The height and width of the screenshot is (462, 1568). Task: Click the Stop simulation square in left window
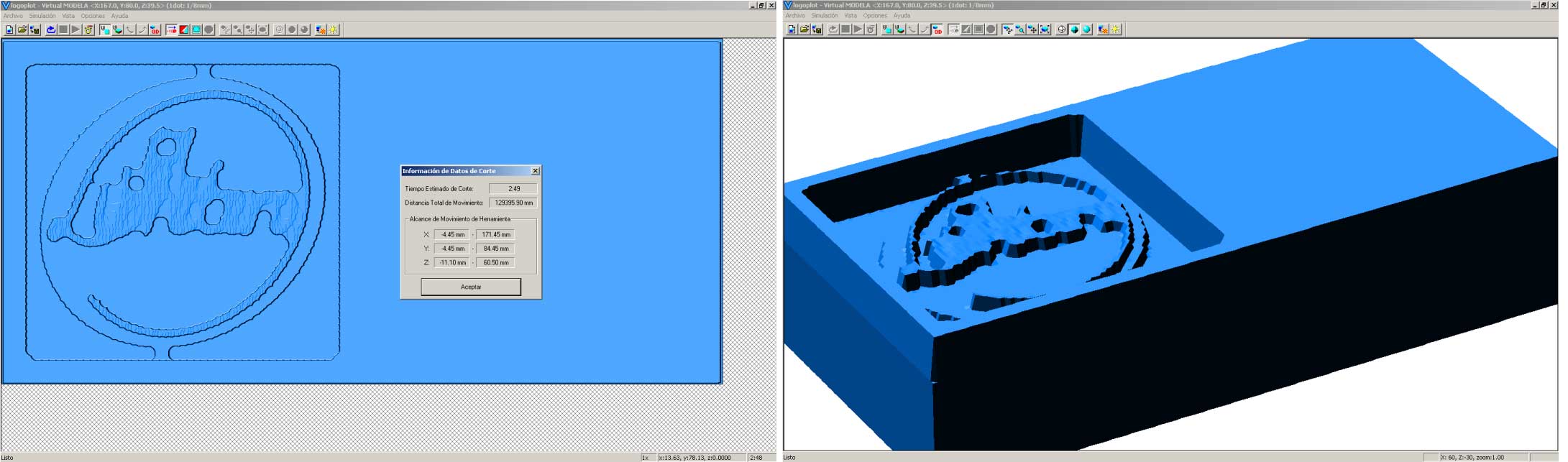63,29
